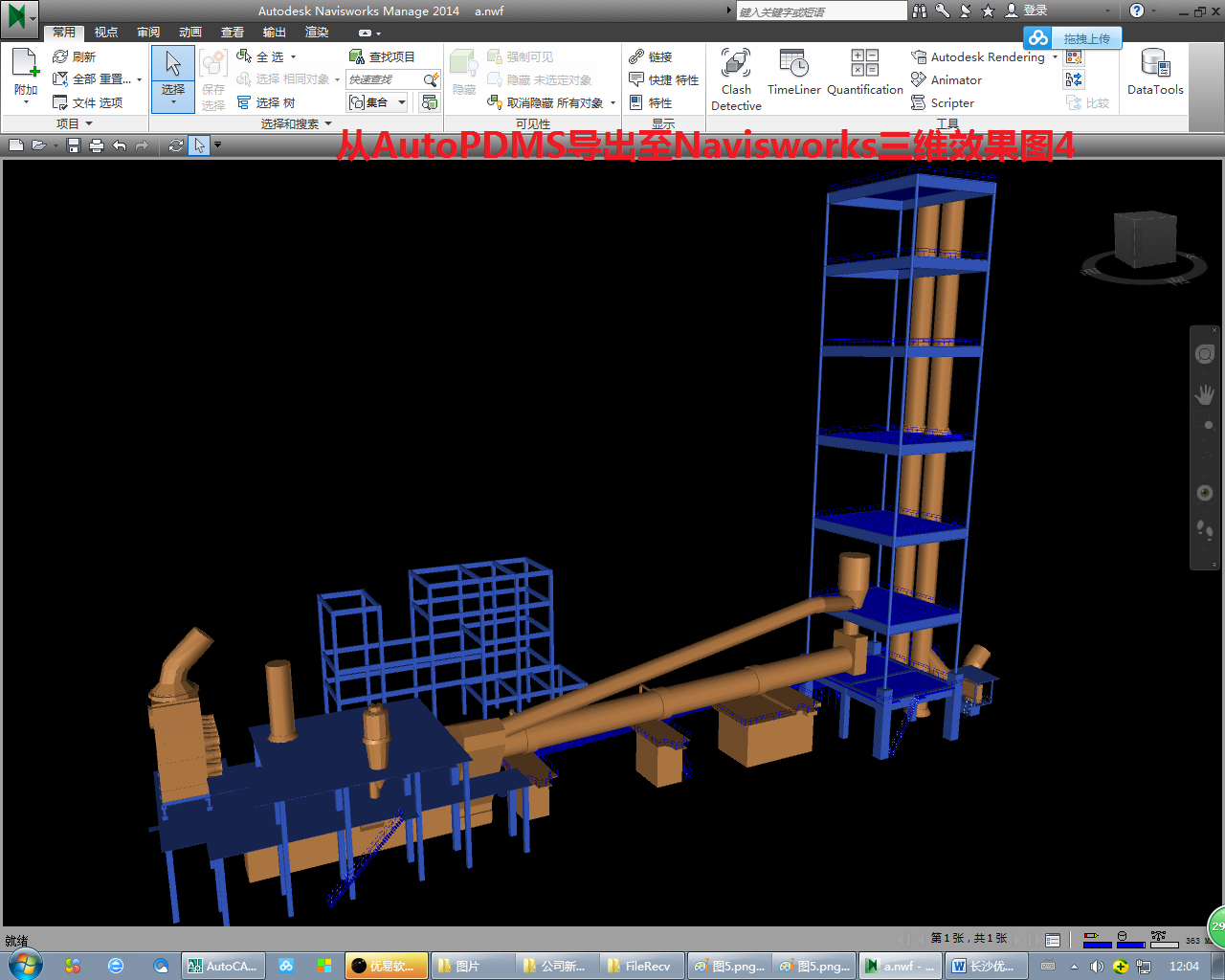Open Find Items (查找项目)
The height and width of the screenshot is (980, 1225).
382,56
